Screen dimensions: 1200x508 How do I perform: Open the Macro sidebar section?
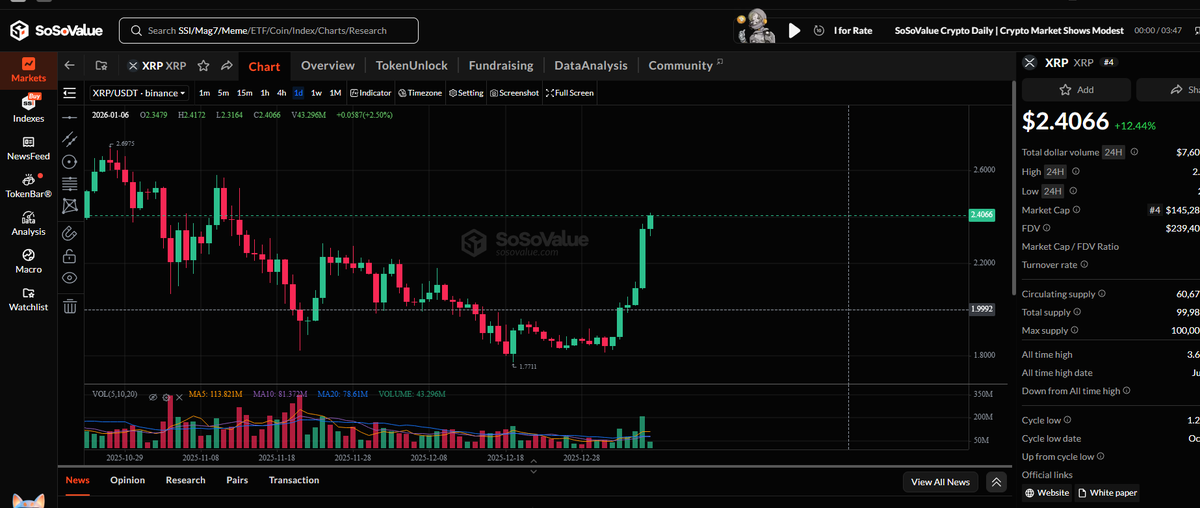tap(28, 261)
